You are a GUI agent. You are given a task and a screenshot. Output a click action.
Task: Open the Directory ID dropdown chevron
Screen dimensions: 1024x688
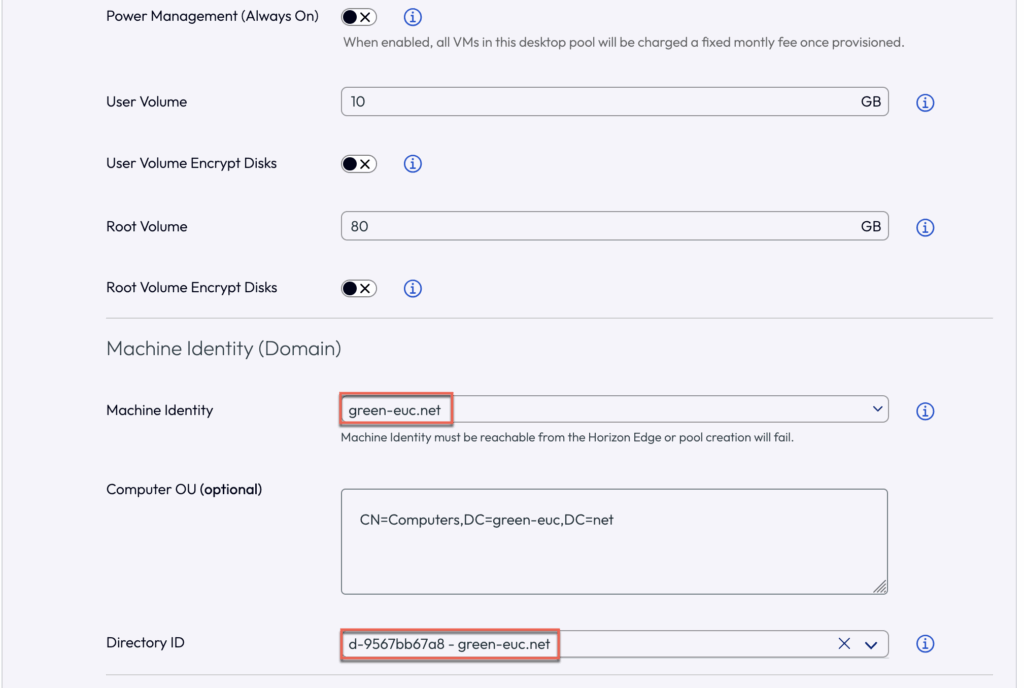[x=870, y=645]
